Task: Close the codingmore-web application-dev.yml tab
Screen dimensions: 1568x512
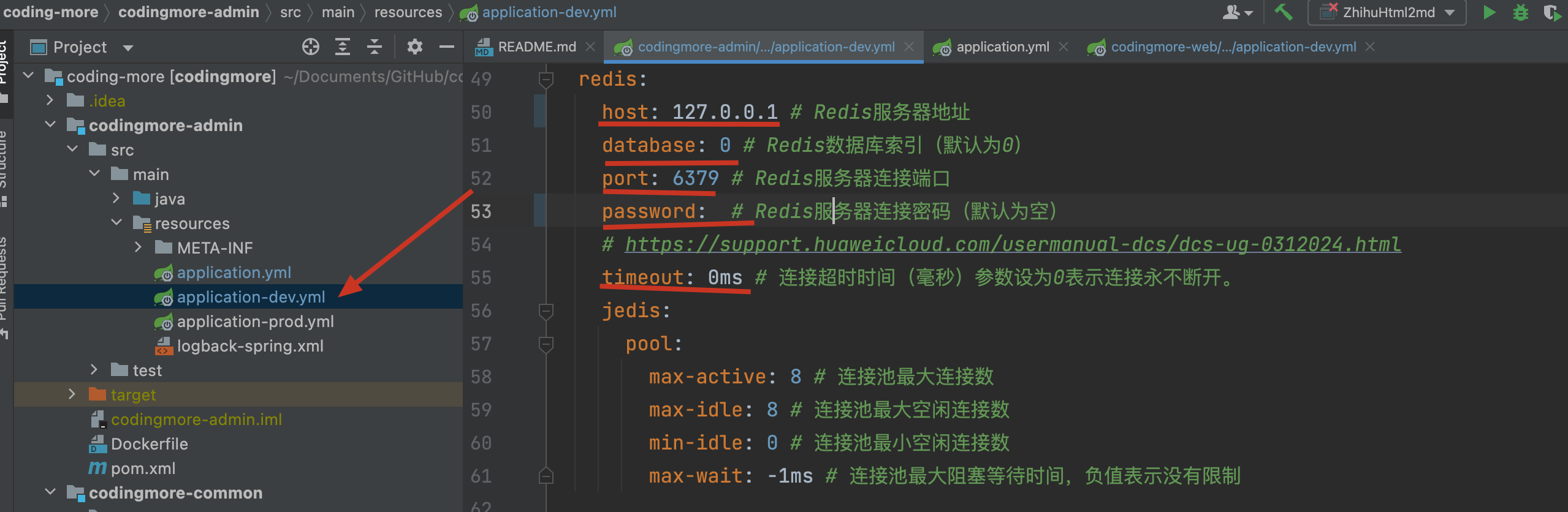Action: pos(1371,47)
